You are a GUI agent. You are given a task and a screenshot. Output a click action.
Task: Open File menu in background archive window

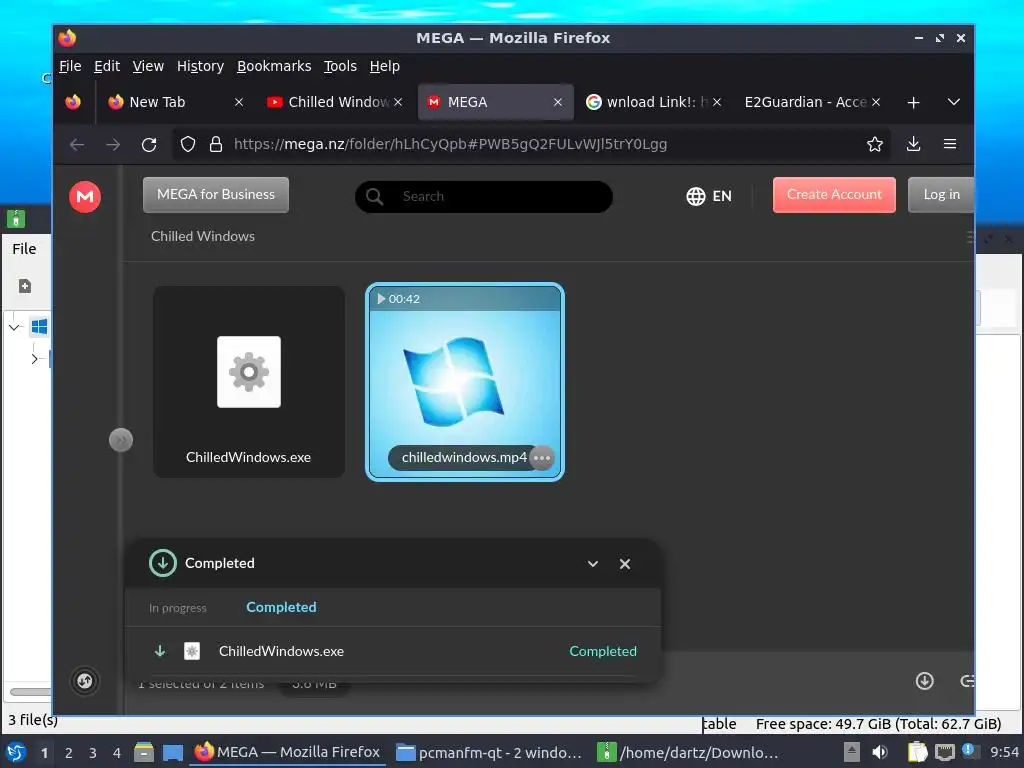point(24,249)
